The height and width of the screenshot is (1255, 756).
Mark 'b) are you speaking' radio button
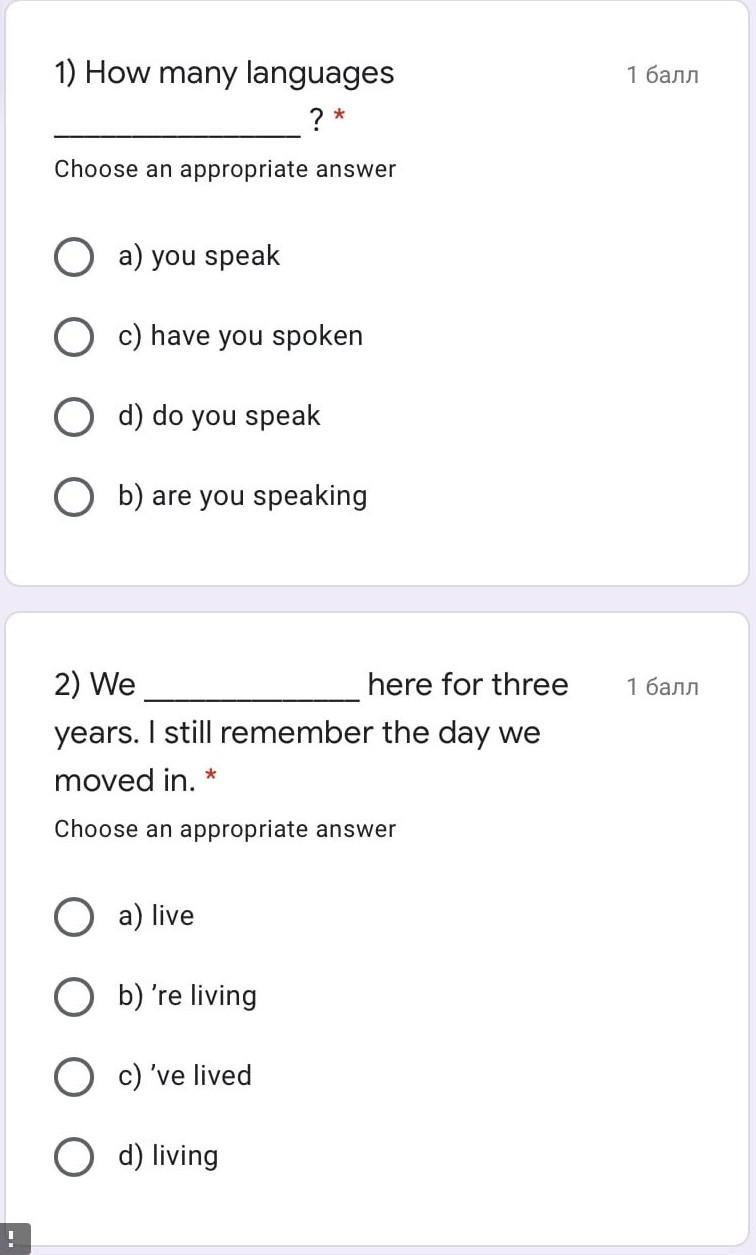(x=73, y=497)
